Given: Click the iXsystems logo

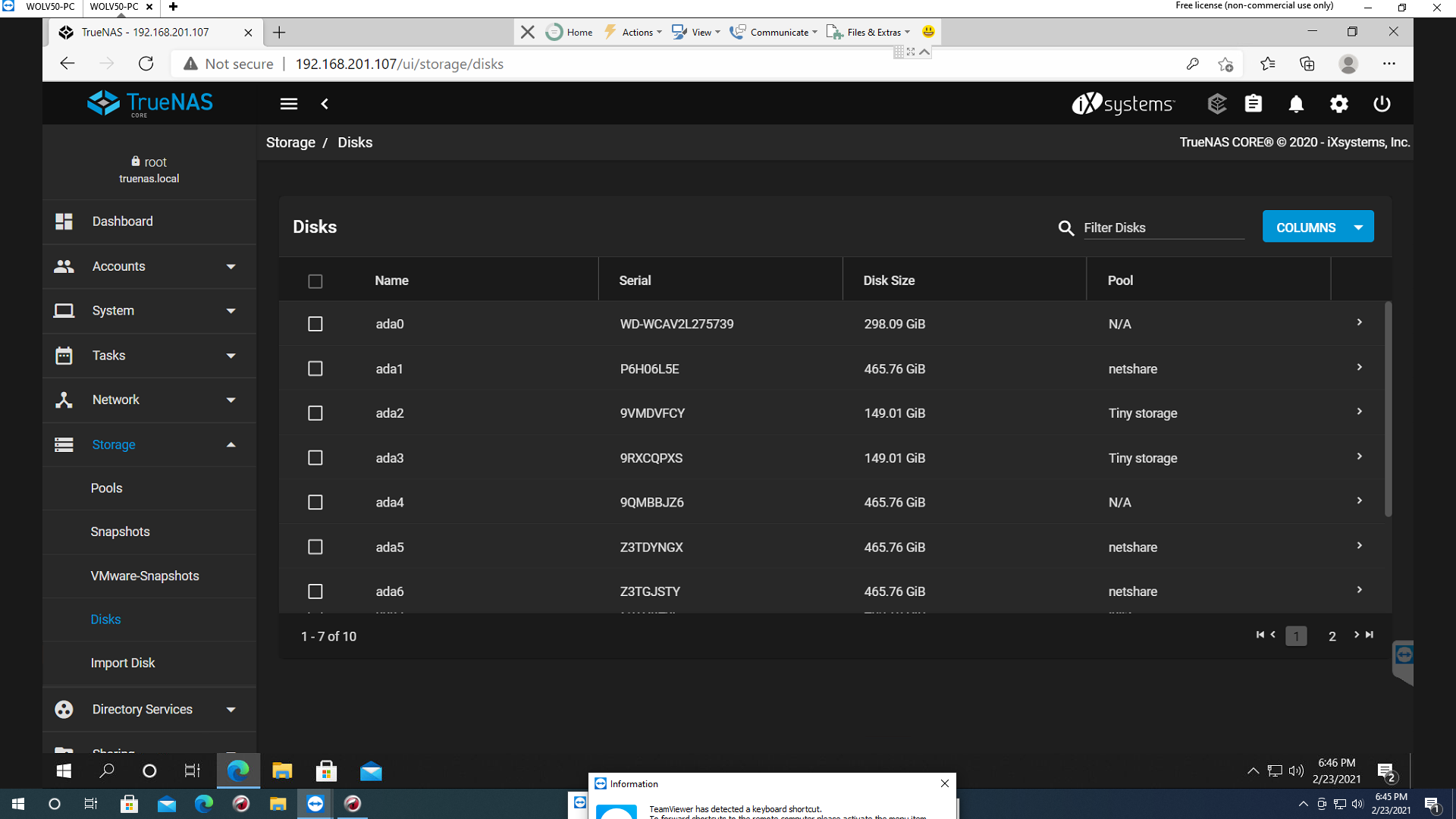Looking at the screenshot, I should click(x=1123, y=104).
